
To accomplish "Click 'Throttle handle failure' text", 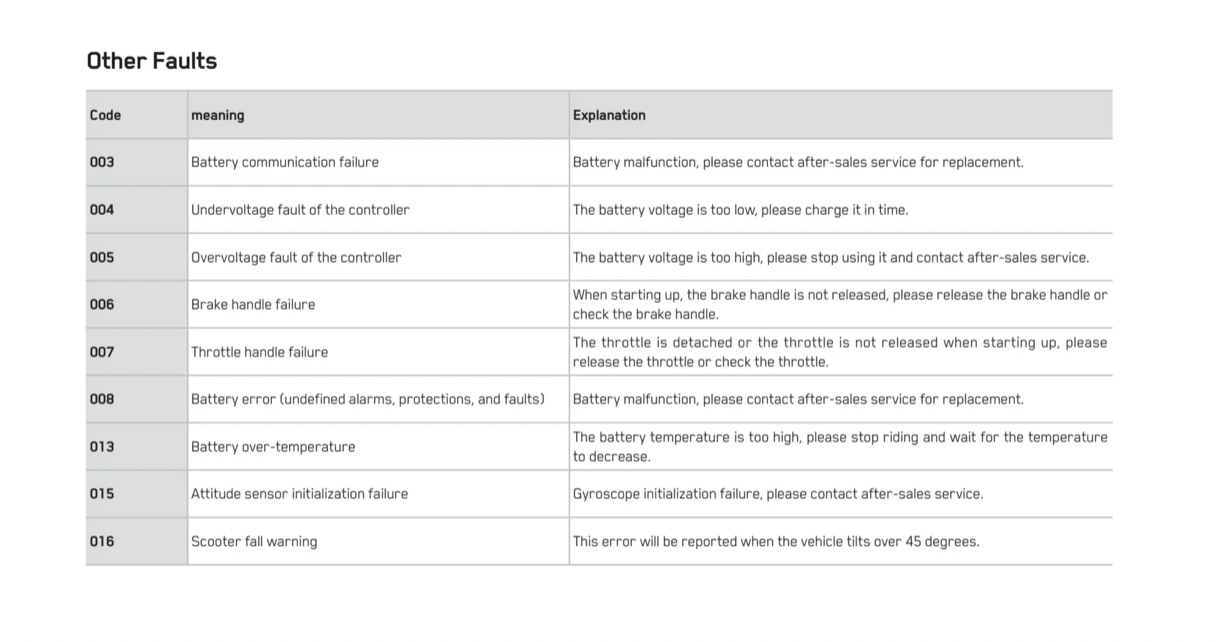I will (259, 352).
